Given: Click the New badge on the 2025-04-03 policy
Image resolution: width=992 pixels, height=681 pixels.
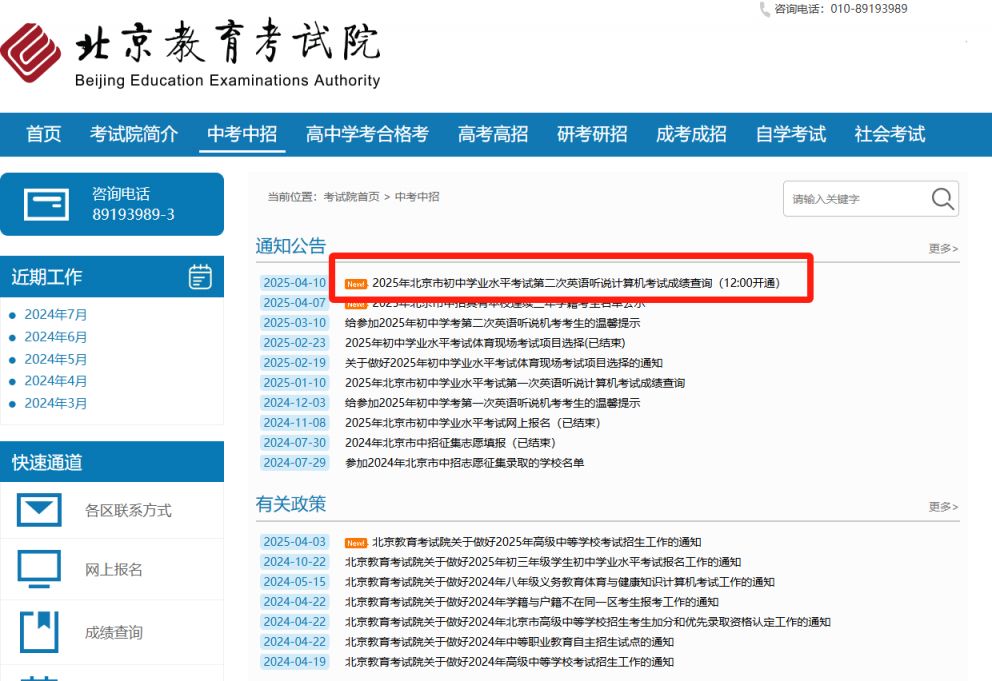Looking at the screenshot, I should click(x=356, y=543).
